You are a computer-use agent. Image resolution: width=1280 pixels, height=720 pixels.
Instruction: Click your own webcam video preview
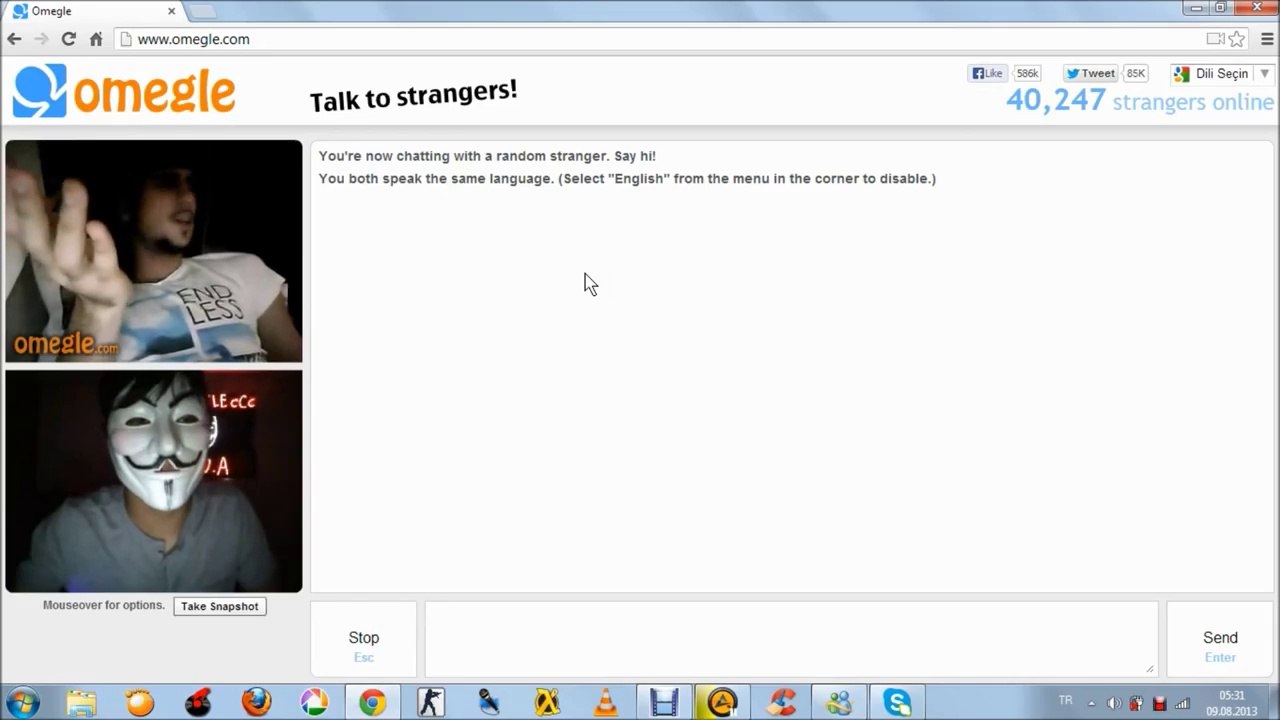(154, 481)
